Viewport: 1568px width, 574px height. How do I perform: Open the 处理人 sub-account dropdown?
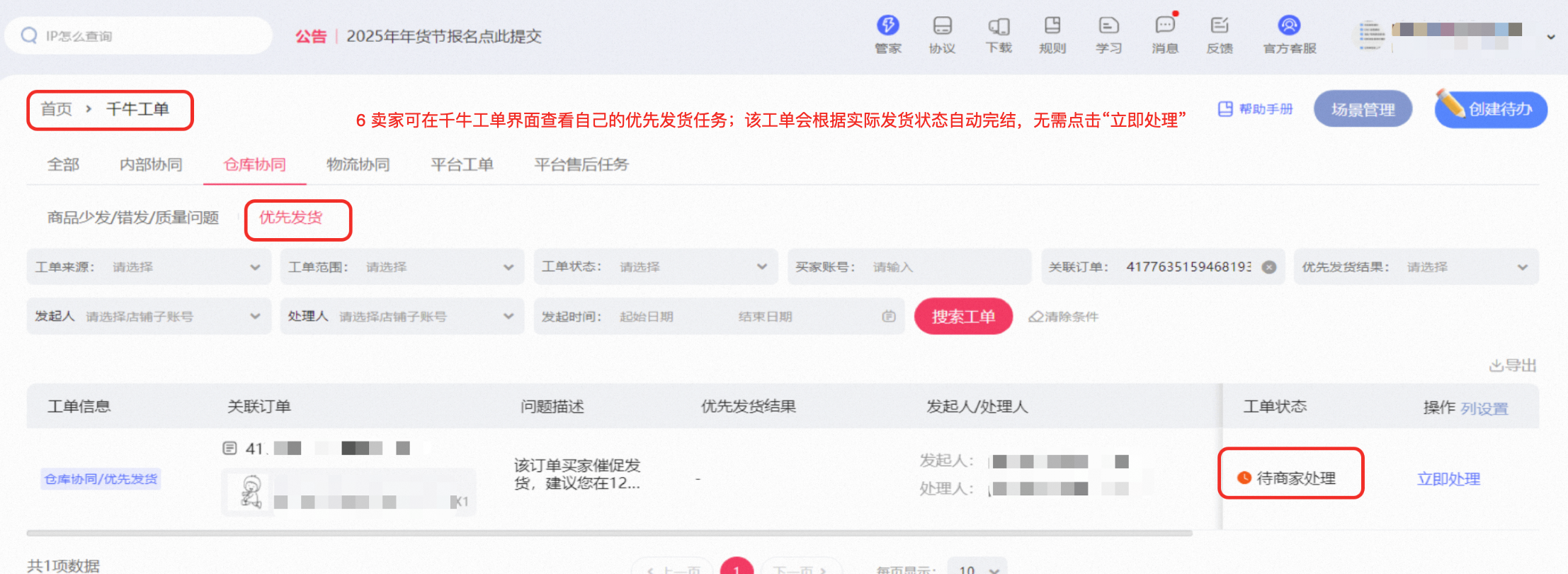pos(402,316)
